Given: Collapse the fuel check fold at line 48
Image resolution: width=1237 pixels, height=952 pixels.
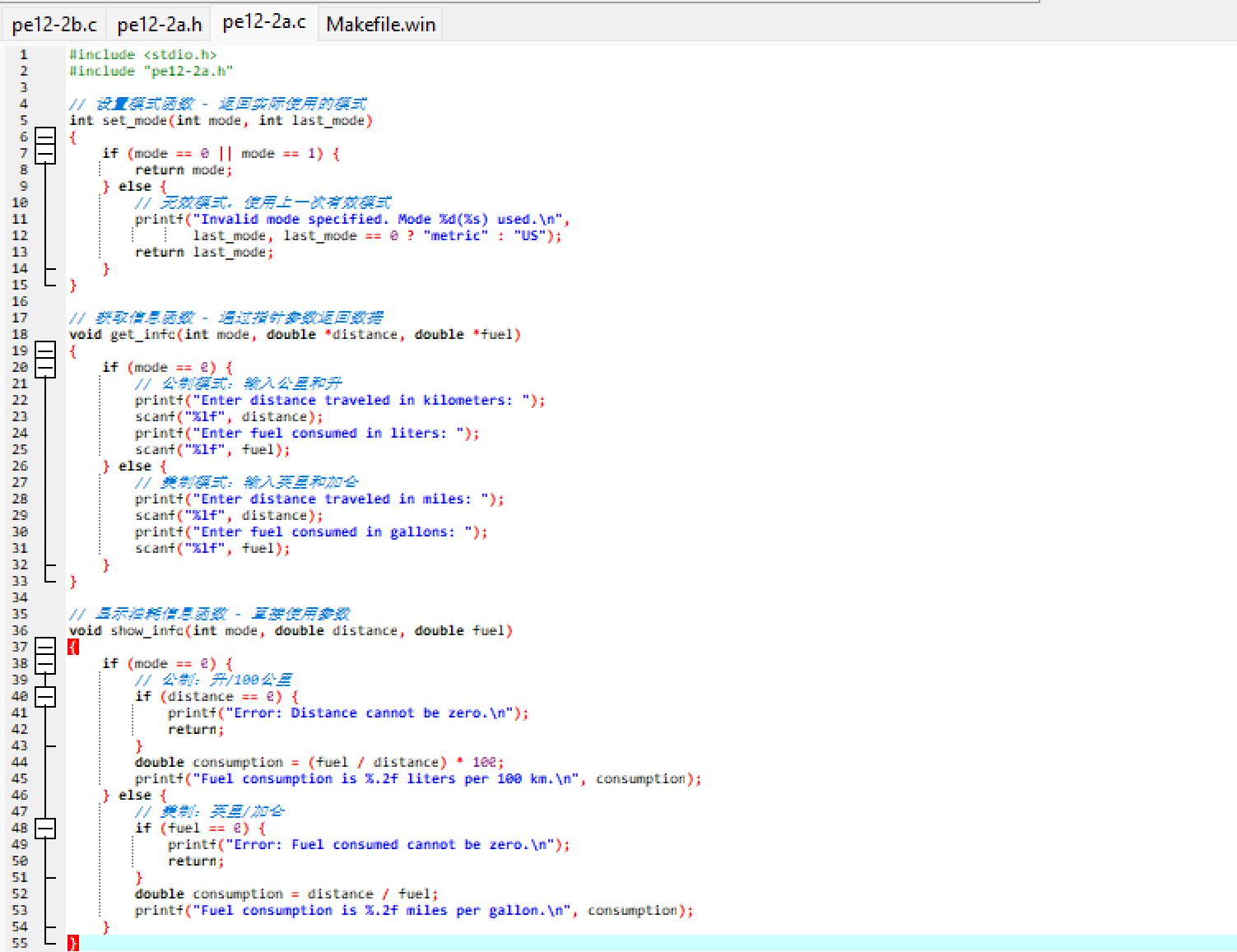Looking at the screenshot, I should [45, 829].
